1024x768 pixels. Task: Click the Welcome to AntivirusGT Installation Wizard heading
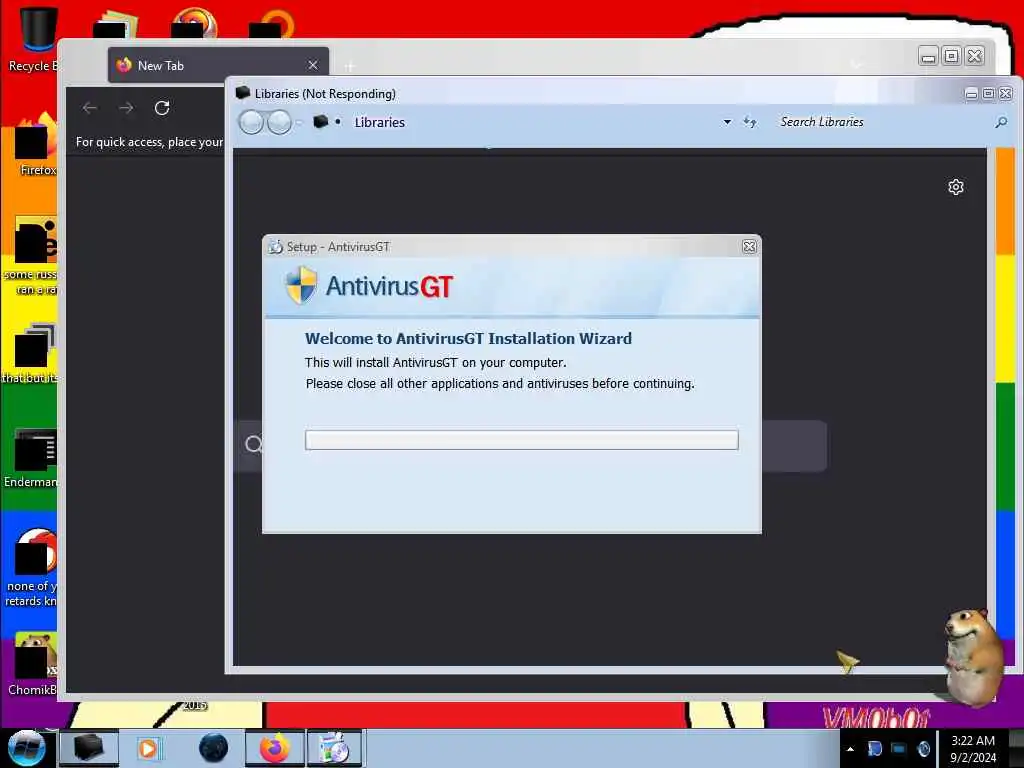pos(468,338)
